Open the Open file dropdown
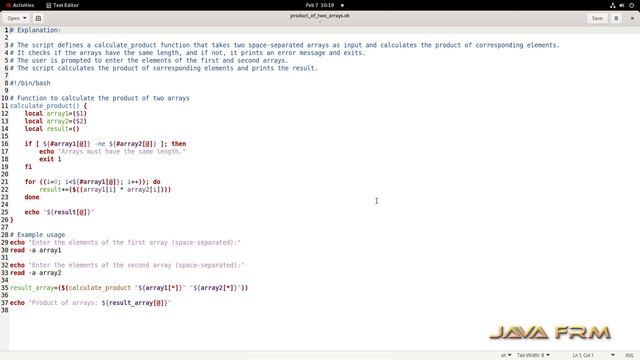The image size is (640, 360). 16,18
